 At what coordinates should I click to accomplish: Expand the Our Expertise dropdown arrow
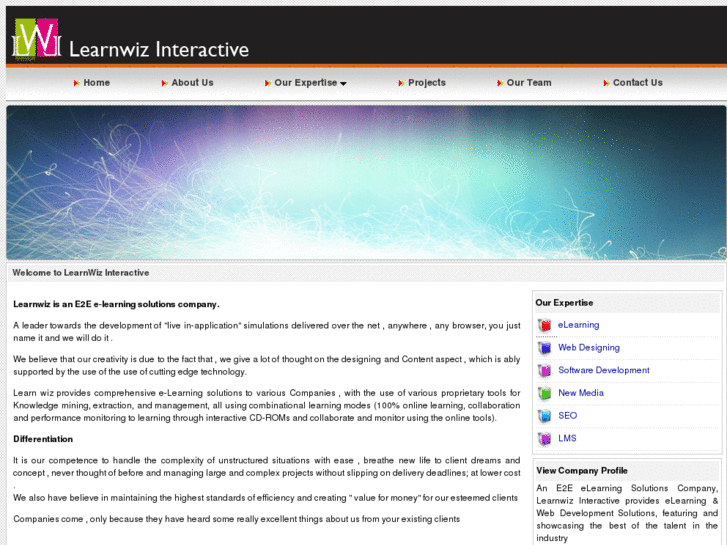click(343, 84)
